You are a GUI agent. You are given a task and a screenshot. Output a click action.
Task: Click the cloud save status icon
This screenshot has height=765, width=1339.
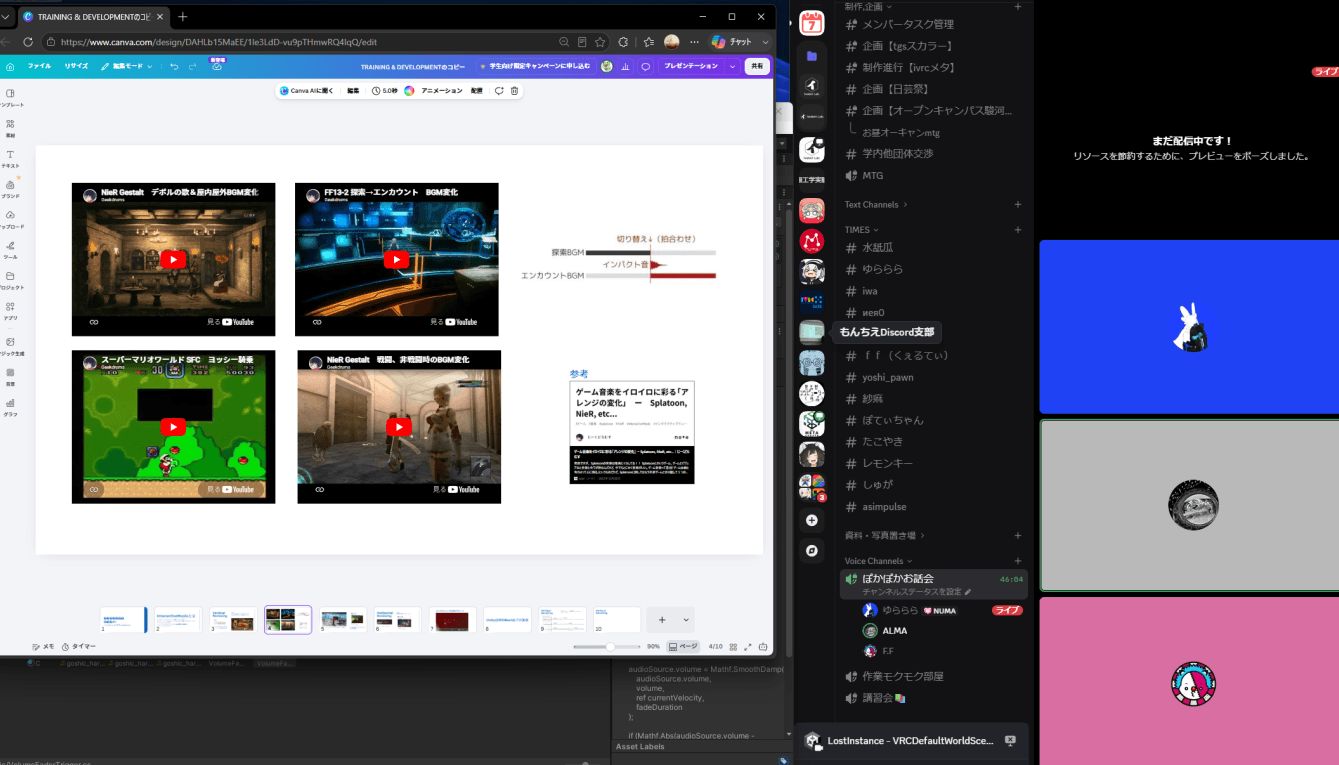click(217, 66)
